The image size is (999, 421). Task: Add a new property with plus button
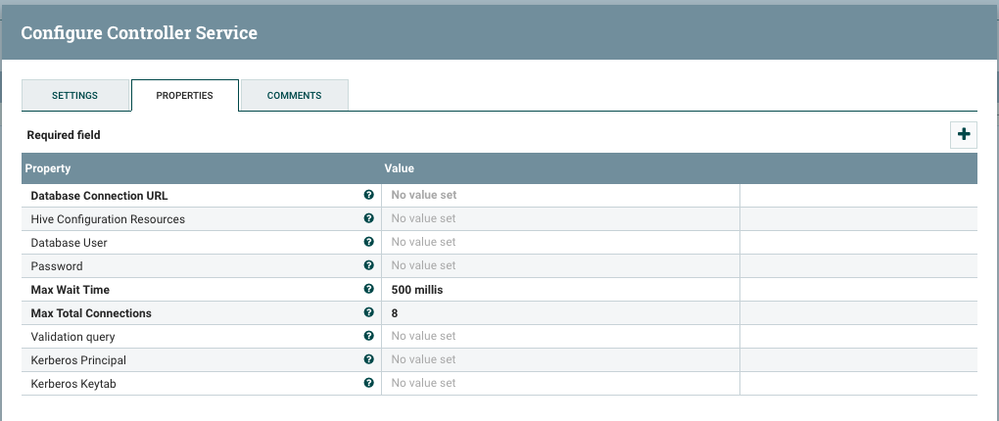[x=963, y=134]
